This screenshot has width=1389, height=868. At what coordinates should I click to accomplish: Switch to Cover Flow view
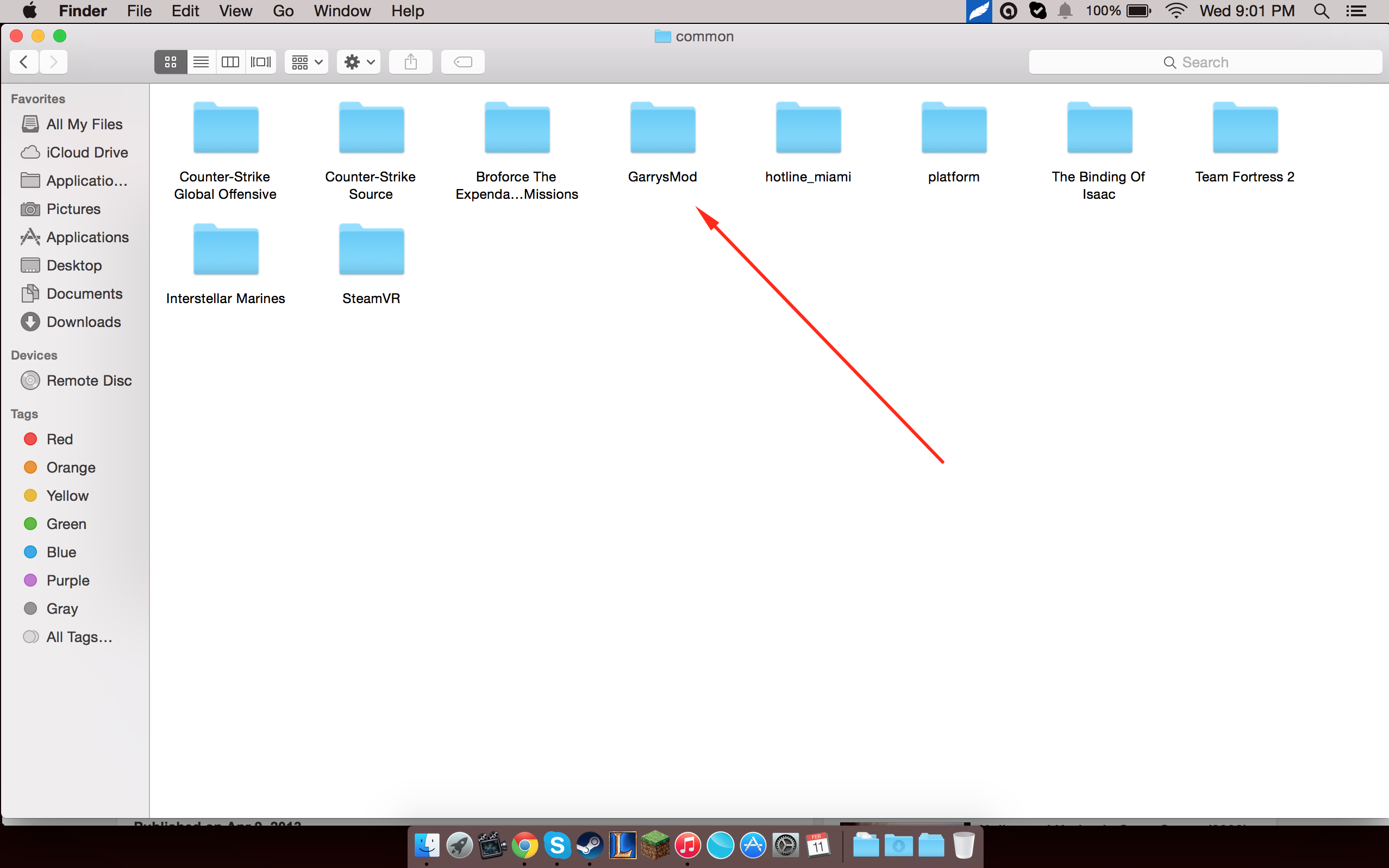pos(261,62)
